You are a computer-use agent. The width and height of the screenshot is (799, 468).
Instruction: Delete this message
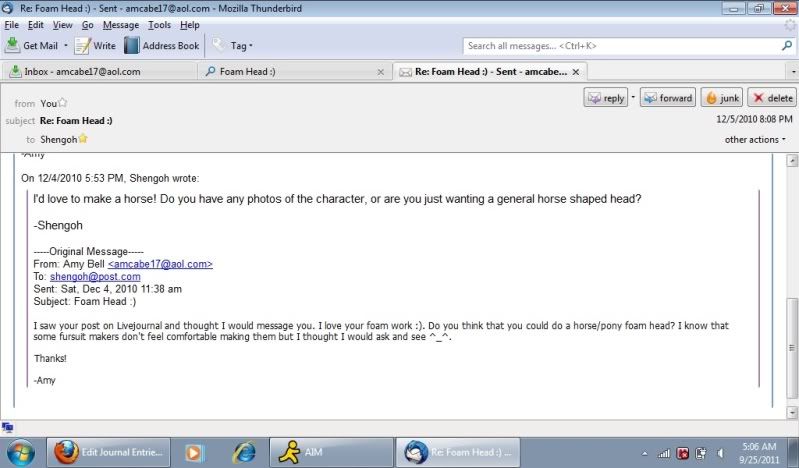tap(771, 98)
